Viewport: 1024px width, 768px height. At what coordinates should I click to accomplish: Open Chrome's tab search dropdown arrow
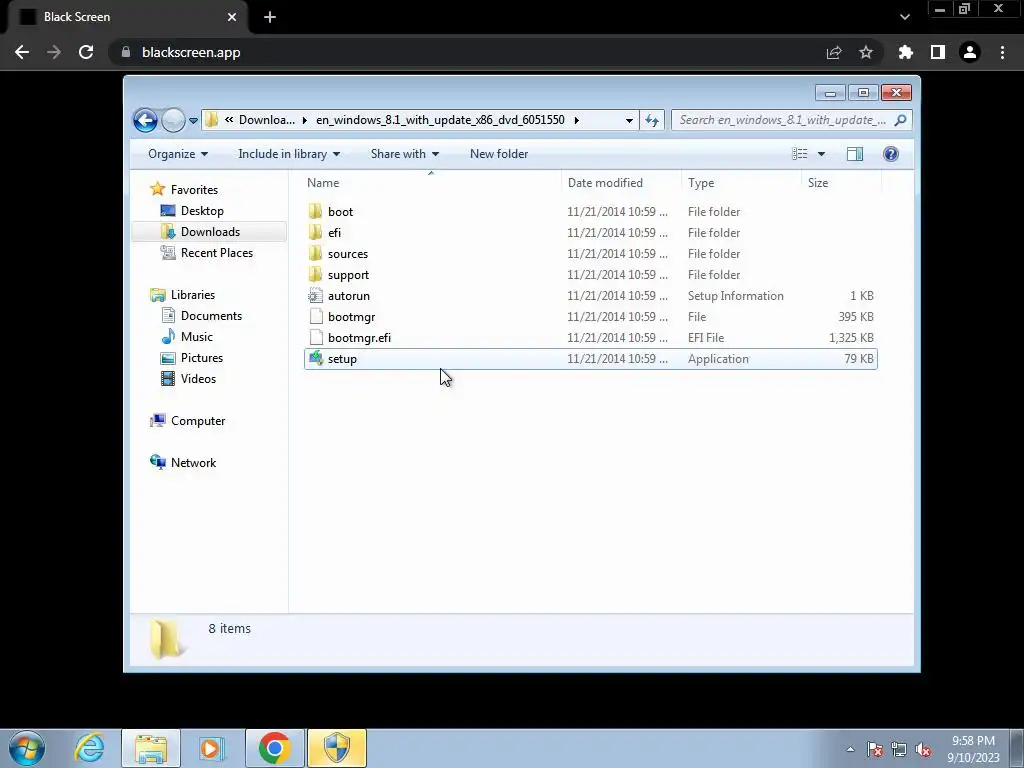(x=904, y=17)
